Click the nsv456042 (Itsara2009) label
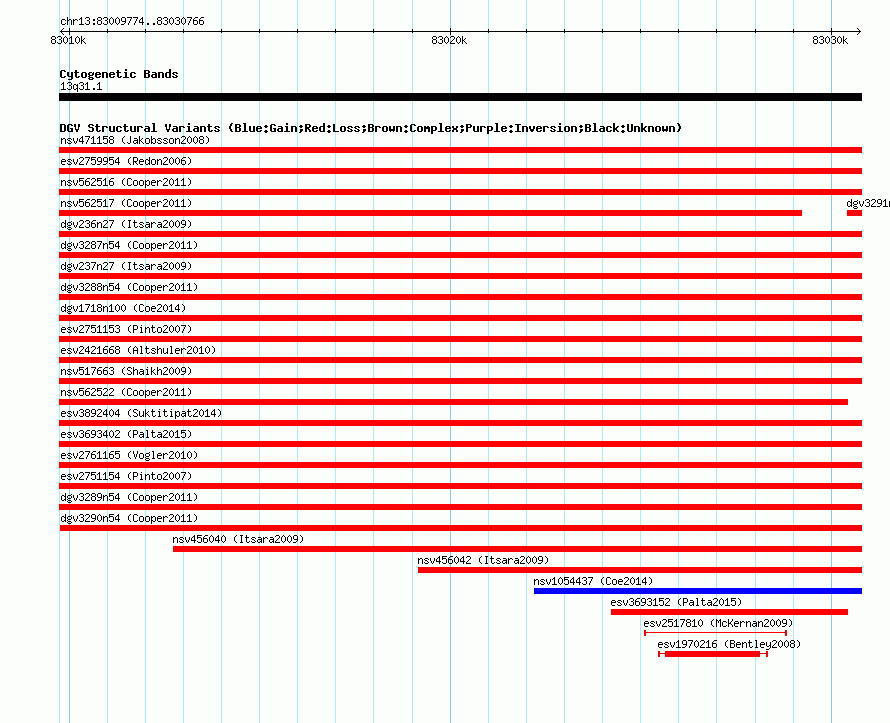 (483, 560)
